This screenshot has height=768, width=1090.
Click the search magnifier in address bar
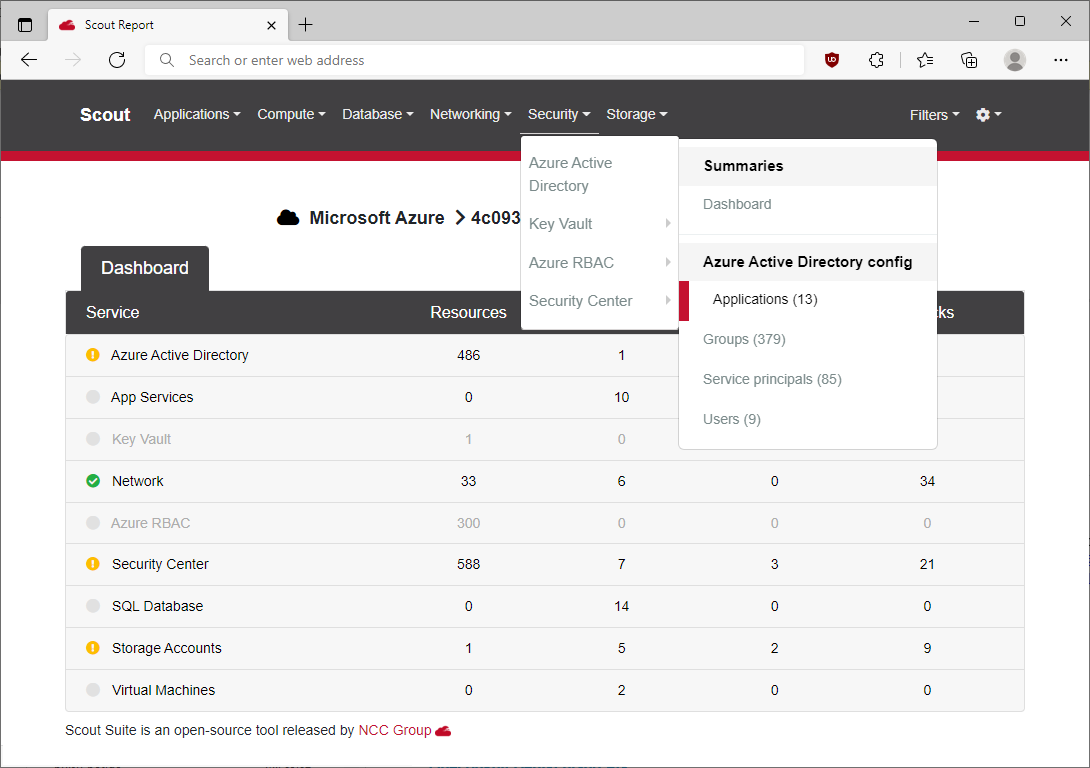pyautogui.click(x=167, y=60)
